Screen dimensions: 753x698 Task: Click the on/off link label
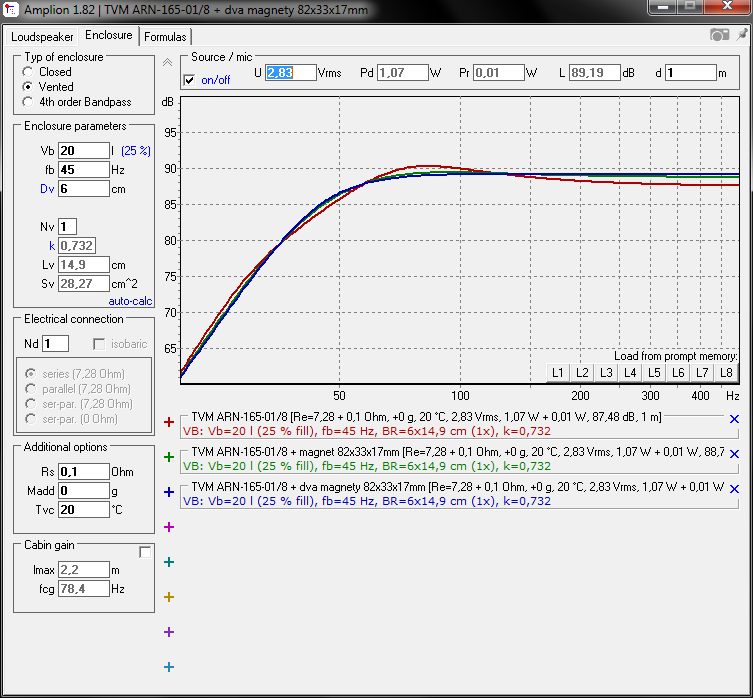click(216, 80)
